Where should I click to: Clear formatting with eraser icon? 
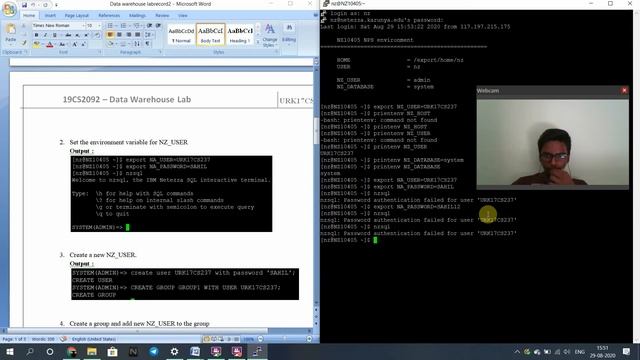(97, 35)
